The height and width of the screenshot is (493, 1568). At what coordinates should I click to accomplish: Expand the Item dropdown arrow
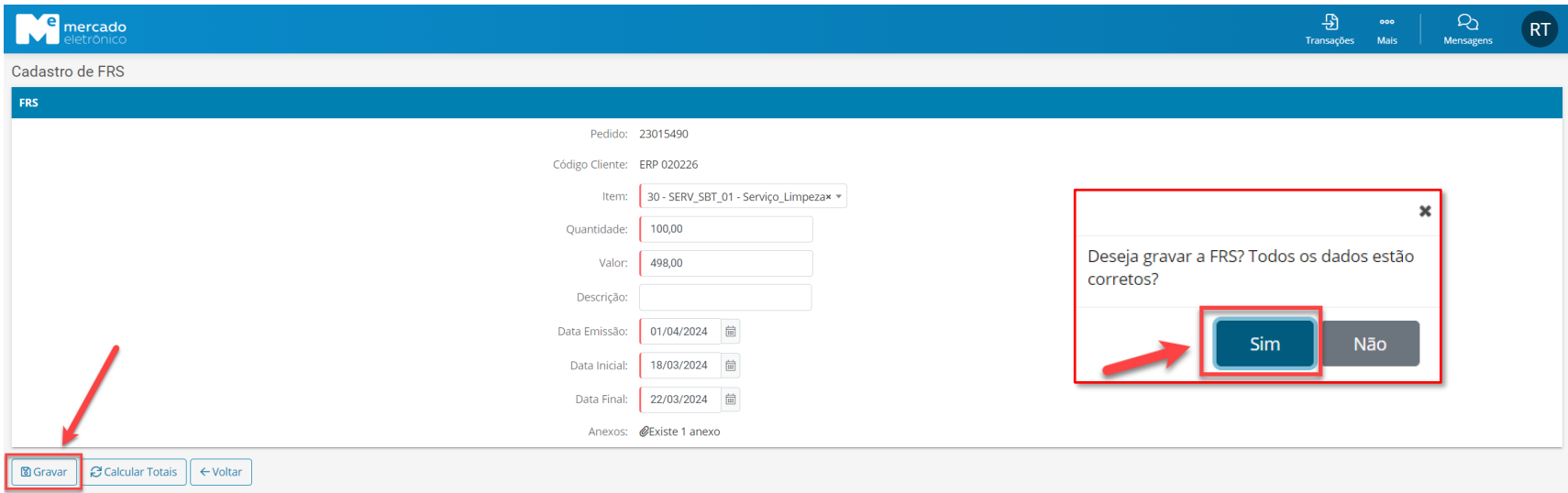[838, 197]
